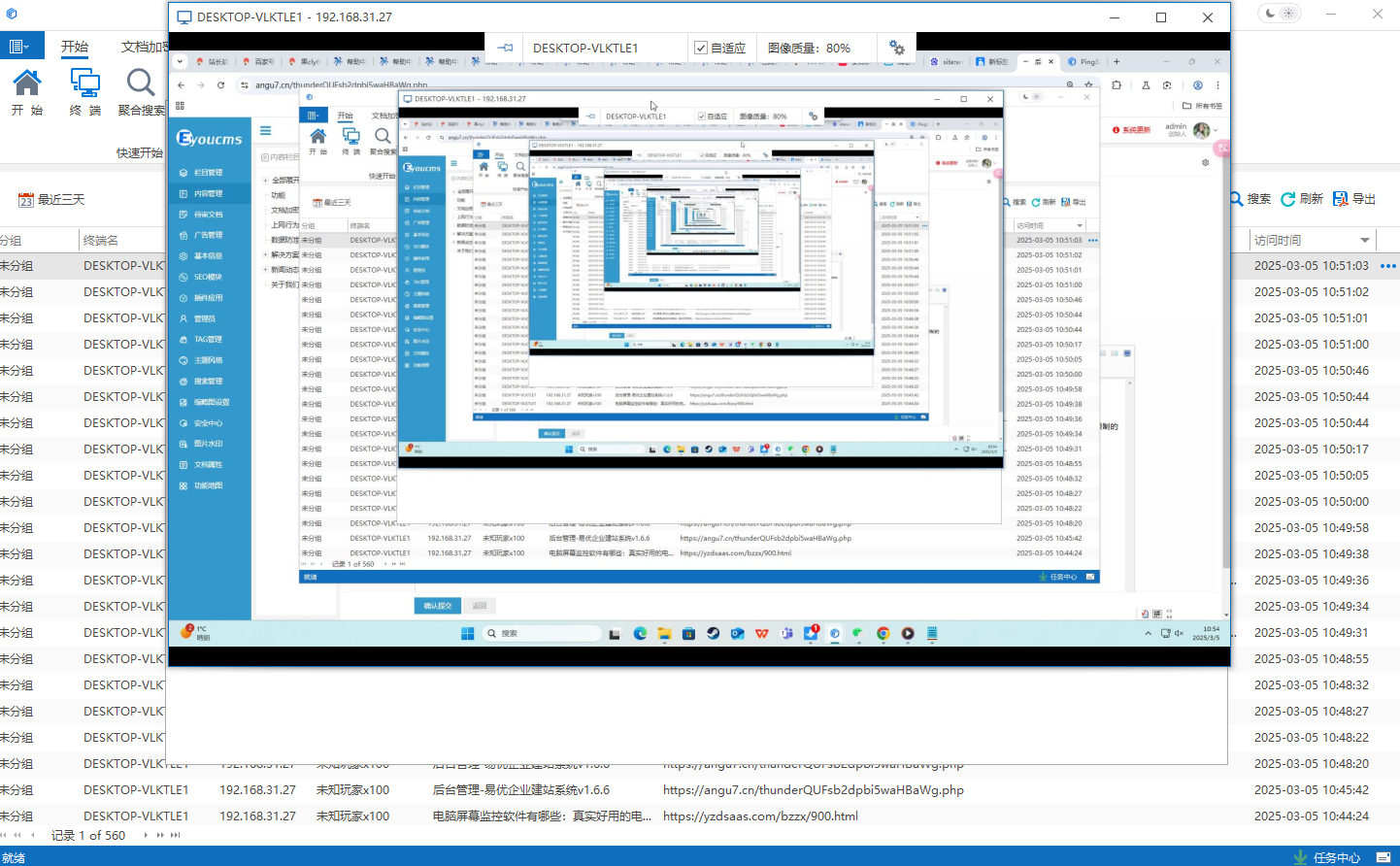1400x866 pixels.
Task: Open Google Chrome on the largest remote taskbar
Action: 883,634
